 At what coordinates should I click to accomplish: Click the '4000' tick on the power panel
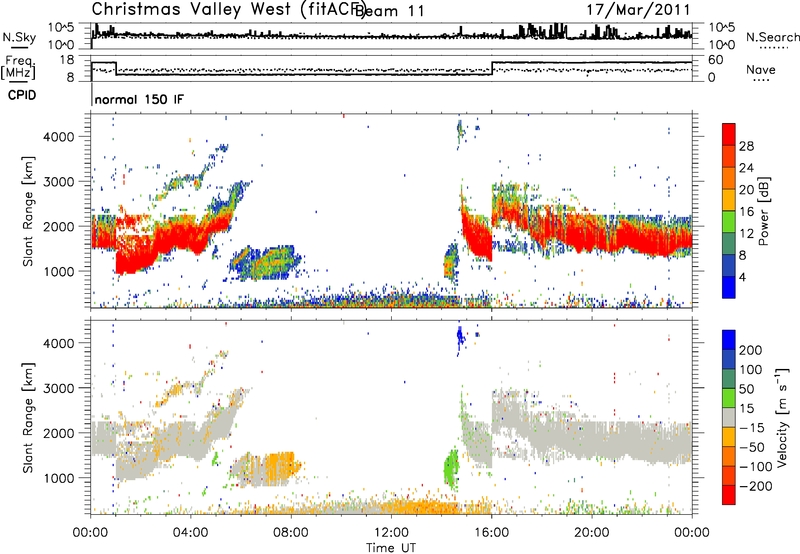coord(58,137)
